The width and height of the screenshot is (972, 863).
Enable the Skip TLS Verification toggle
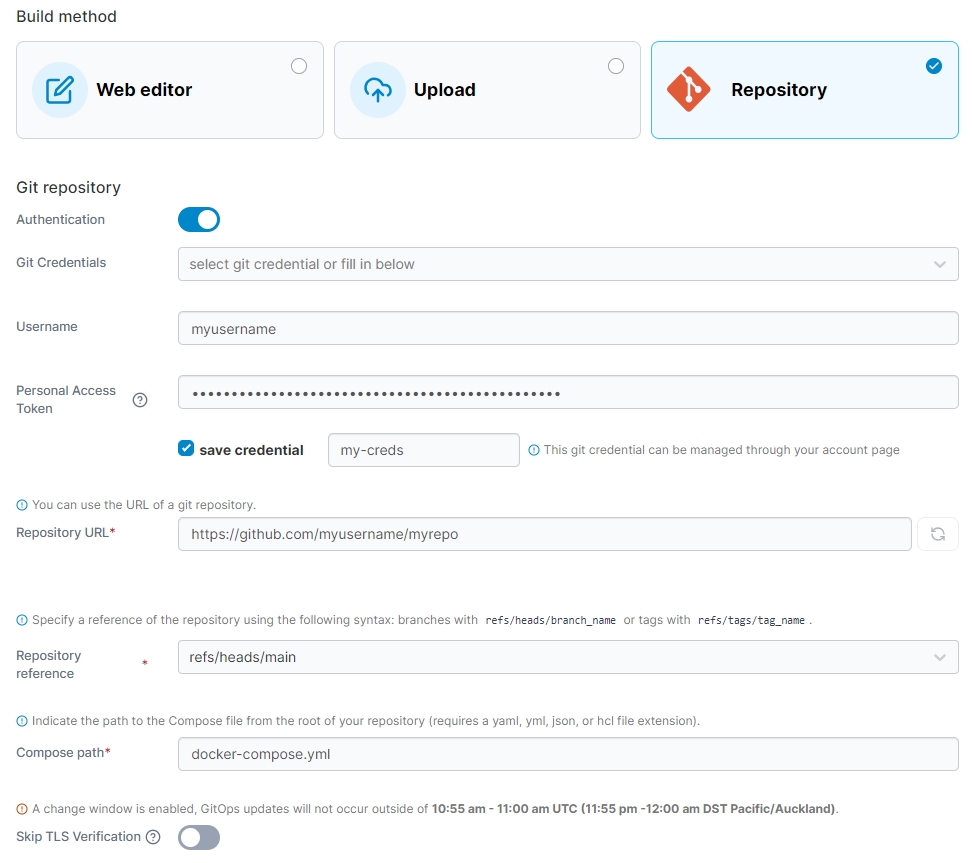coord(198,837)
